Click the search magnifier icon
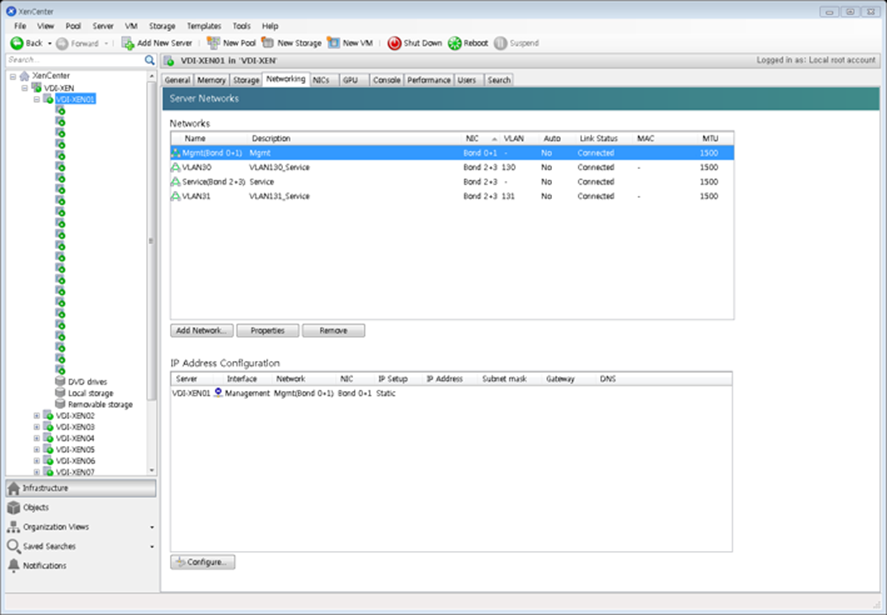The image size is (887, 615). [x=149, y=60]
